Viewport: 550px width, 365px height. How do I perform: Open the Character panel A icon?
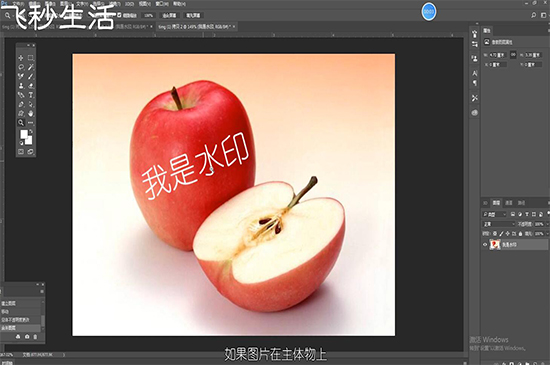point(475,73)
